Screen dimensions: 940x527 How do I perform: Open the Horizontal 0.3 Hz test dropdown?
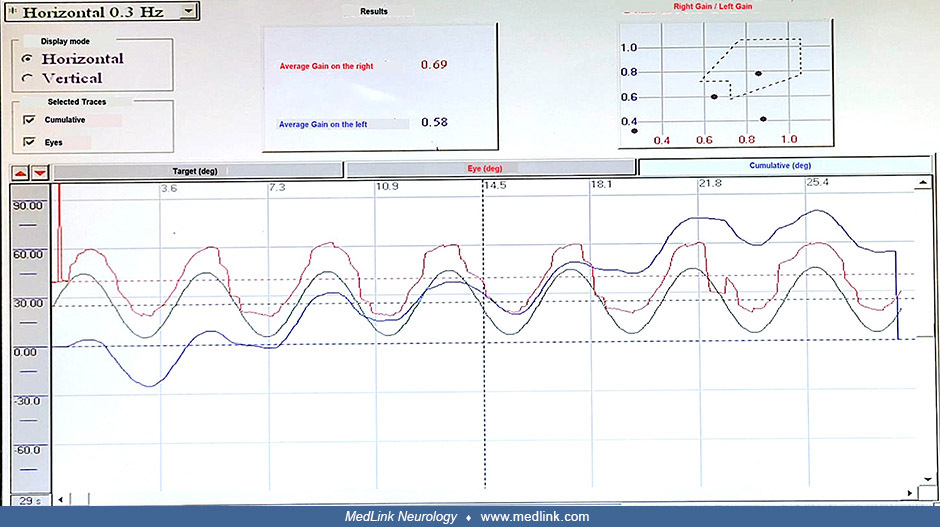click(x=189, y=11)
